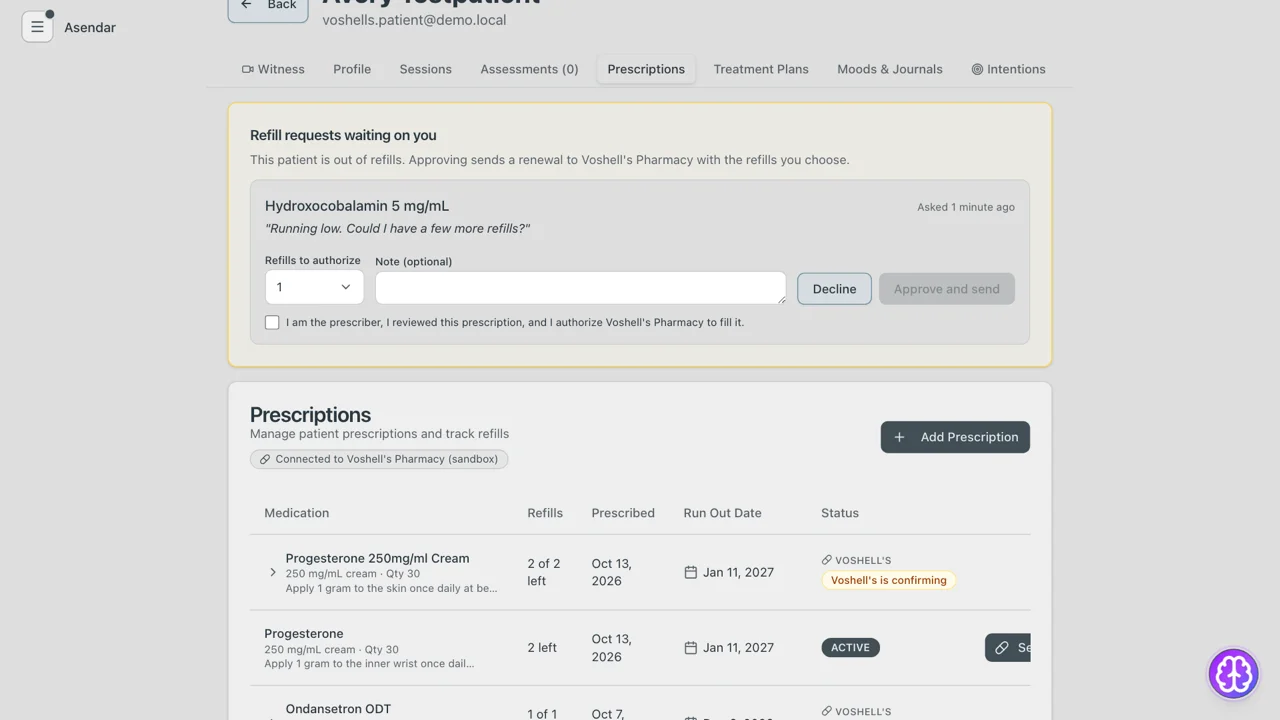Viewport: 1280px width, 720px height.
Task: Open the hamburger sidebar menu
Action: [37, 27]
